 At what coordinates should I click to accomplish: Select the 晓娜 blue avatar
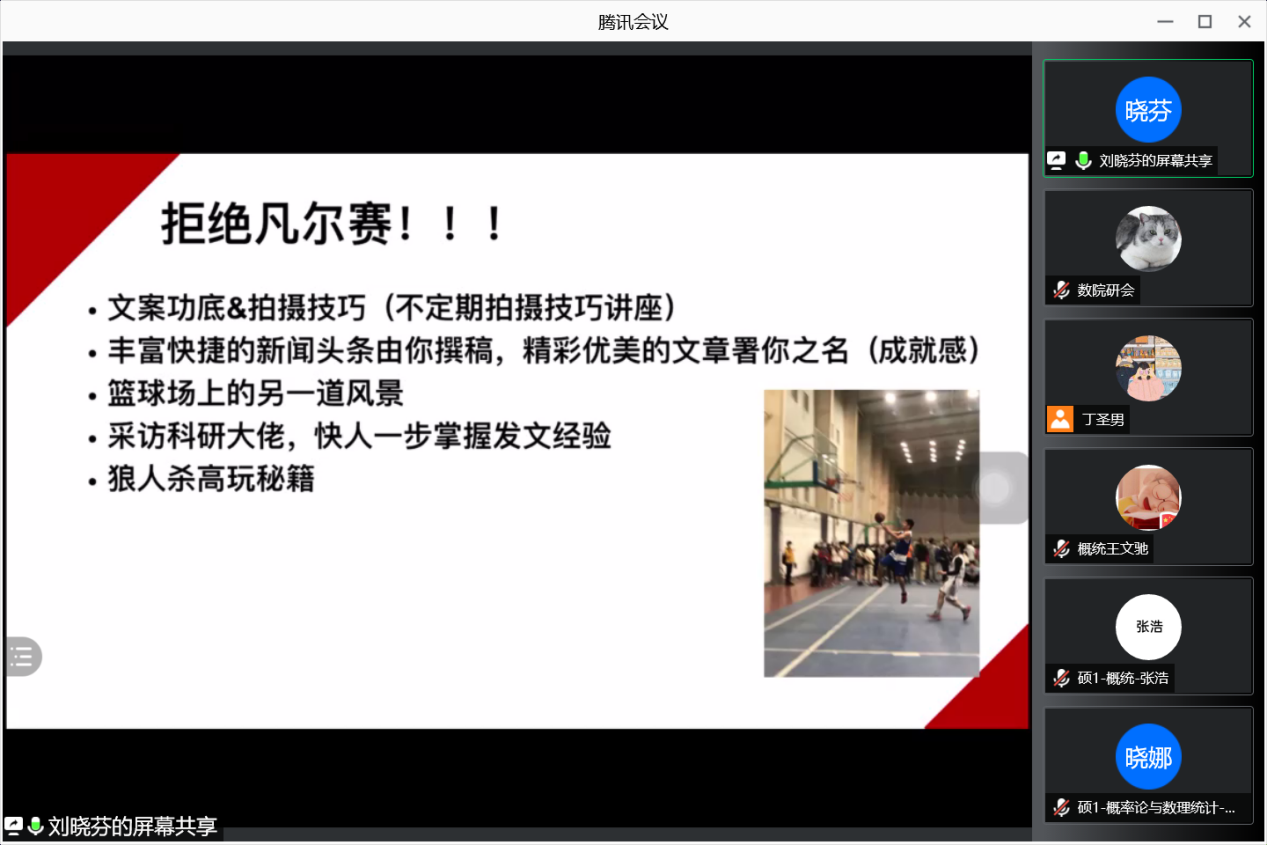pyautogui.click(x=1148, y=757)
